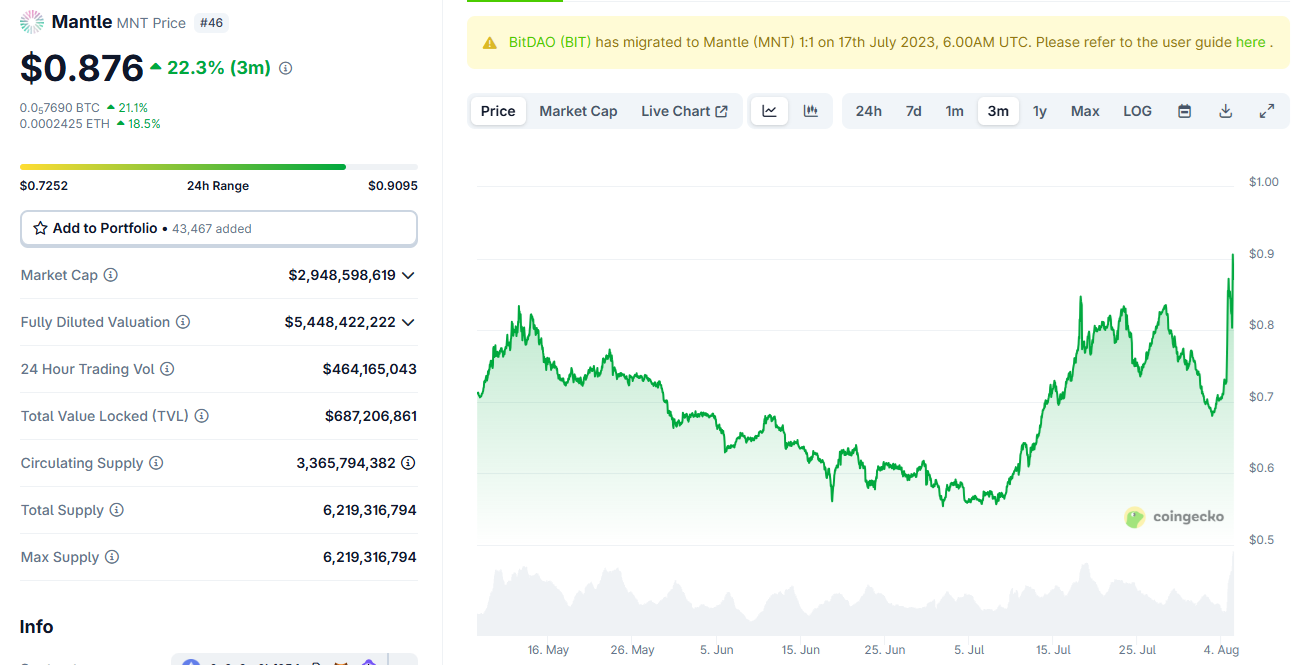The height and width of the screenshot is (665, 1292).
Task: Open the BitDAO (BIT) link
Action: click(550, 43)
